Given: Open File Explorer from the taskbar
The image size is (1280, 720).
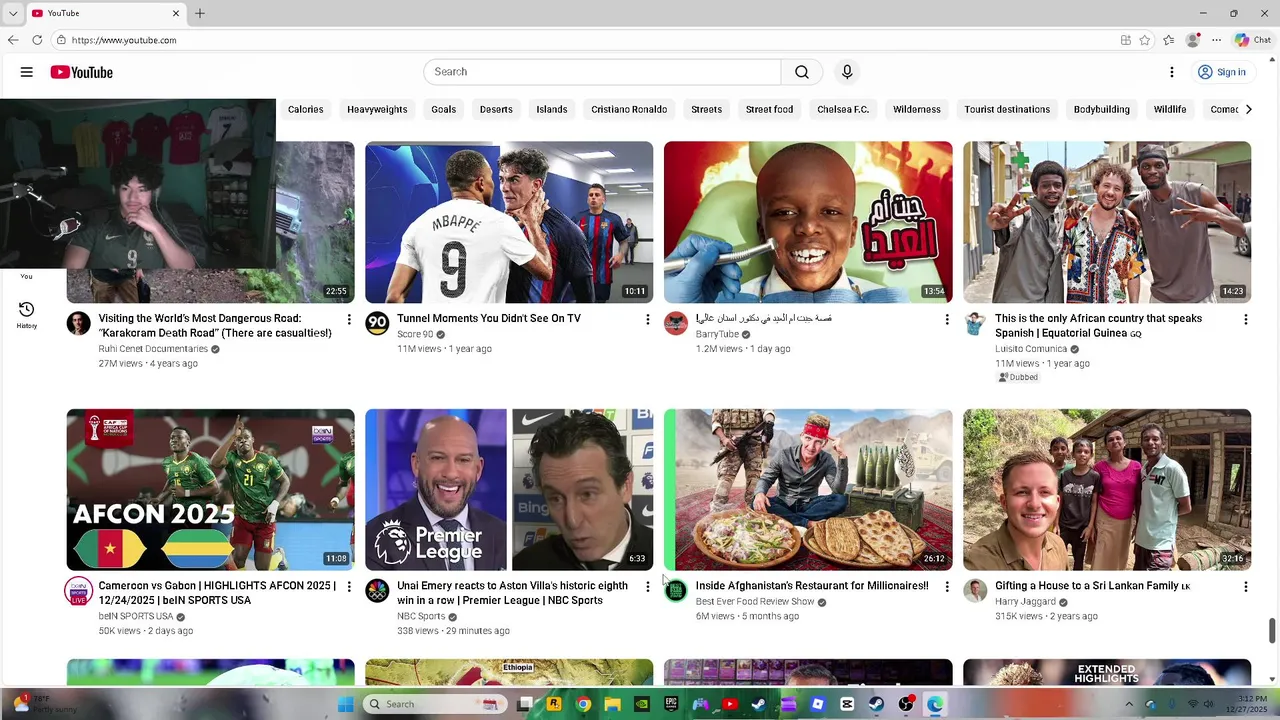Looking at the screenshot, I should coord(612,704).
